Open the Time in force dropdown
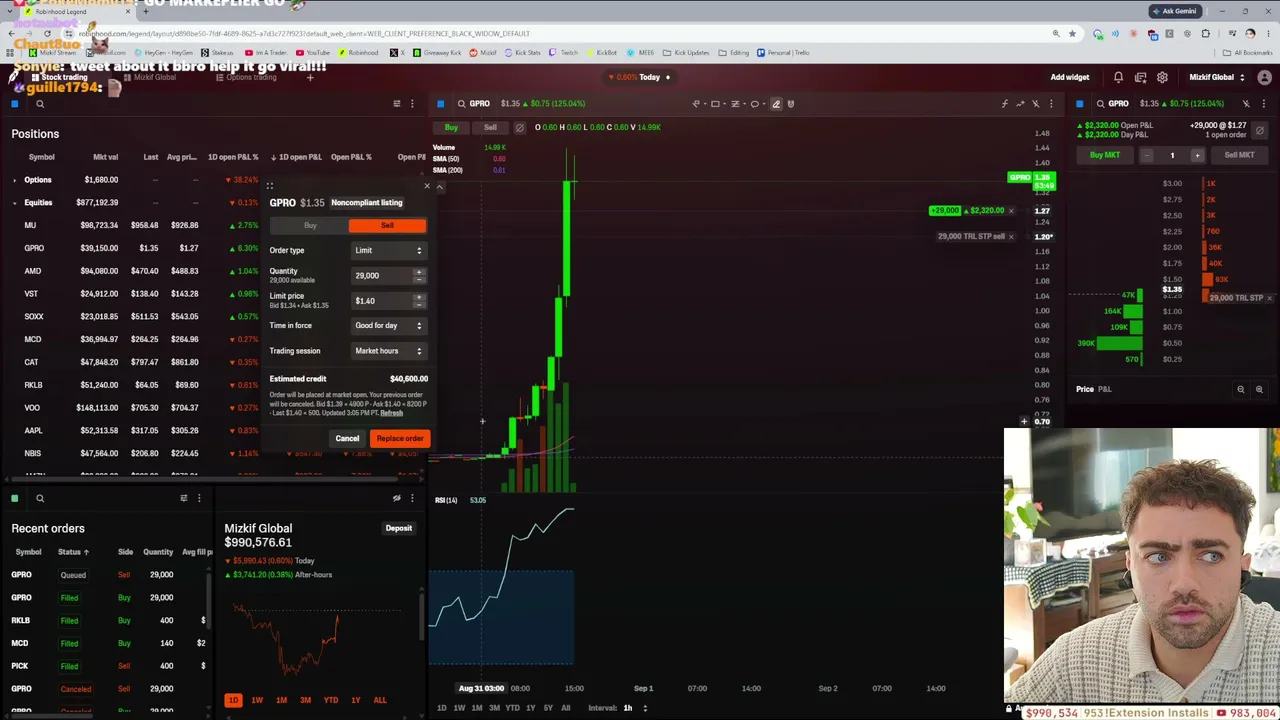Viewport: 1280px width, 720px height. click(388, 326)
